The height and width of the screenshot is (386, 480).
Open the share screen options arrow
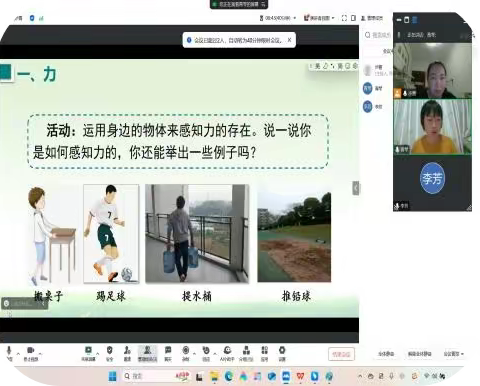coord(98,353)
